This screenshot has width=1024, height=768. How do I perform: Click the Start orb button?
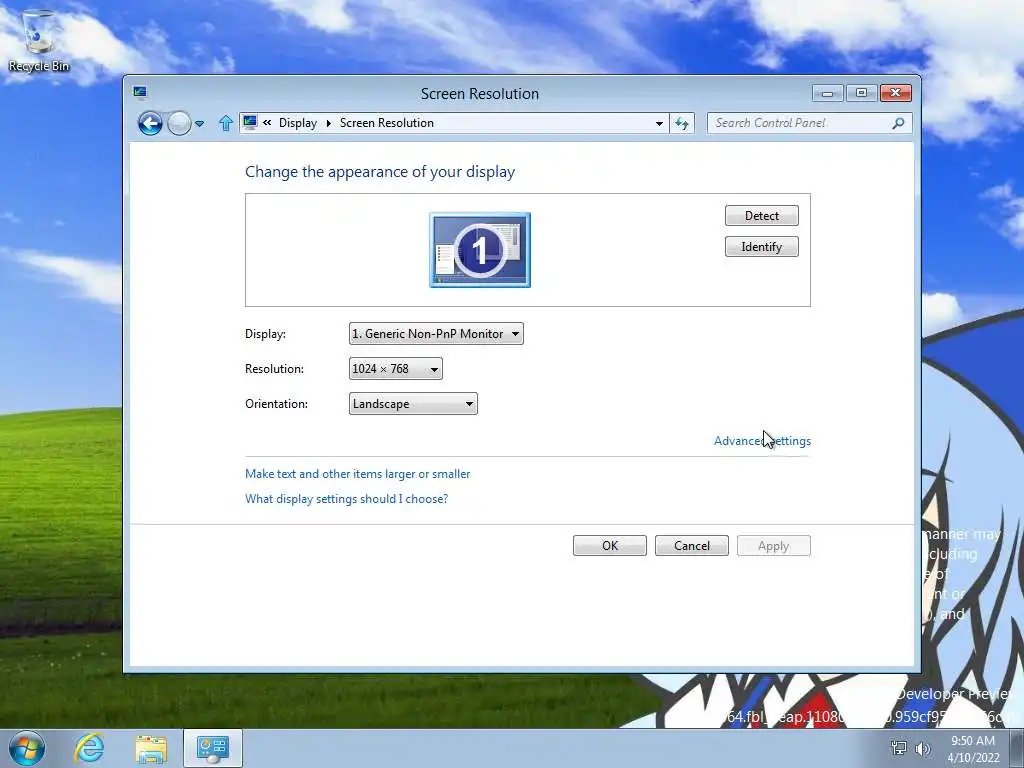27,748
